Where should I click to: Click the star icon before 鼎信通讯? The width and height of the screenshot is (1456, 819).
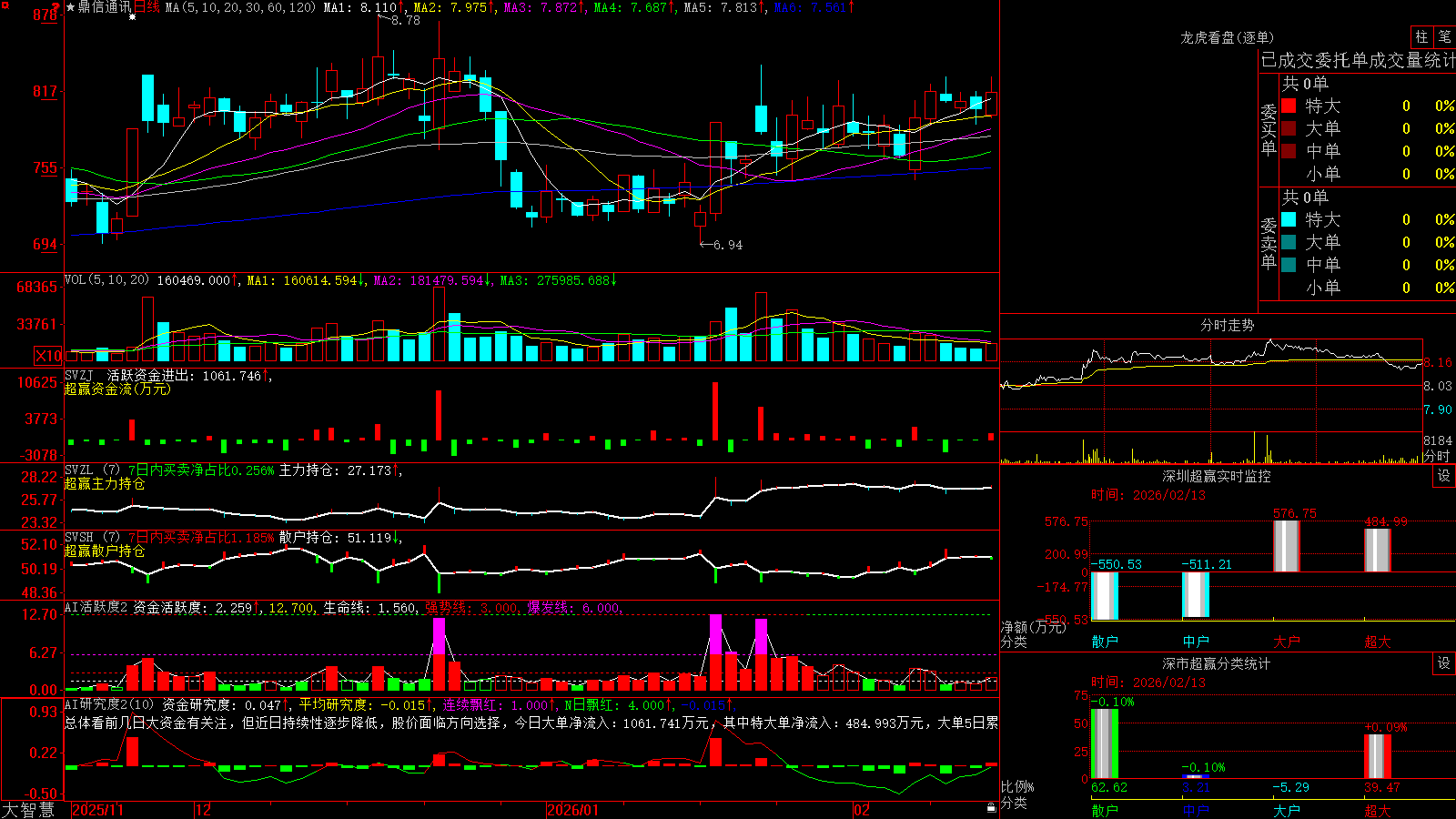click(x=71, y=7)
